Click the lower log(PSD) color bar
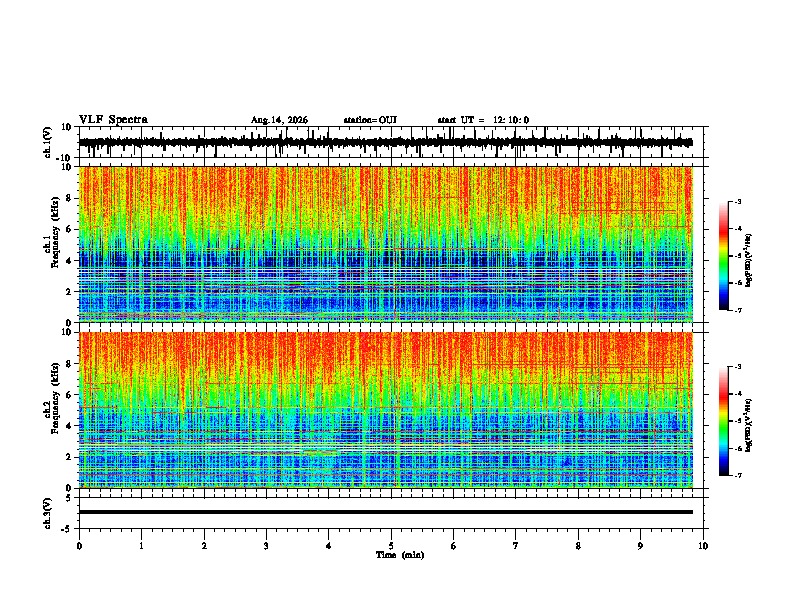792x612 pixels. [723, 421]
